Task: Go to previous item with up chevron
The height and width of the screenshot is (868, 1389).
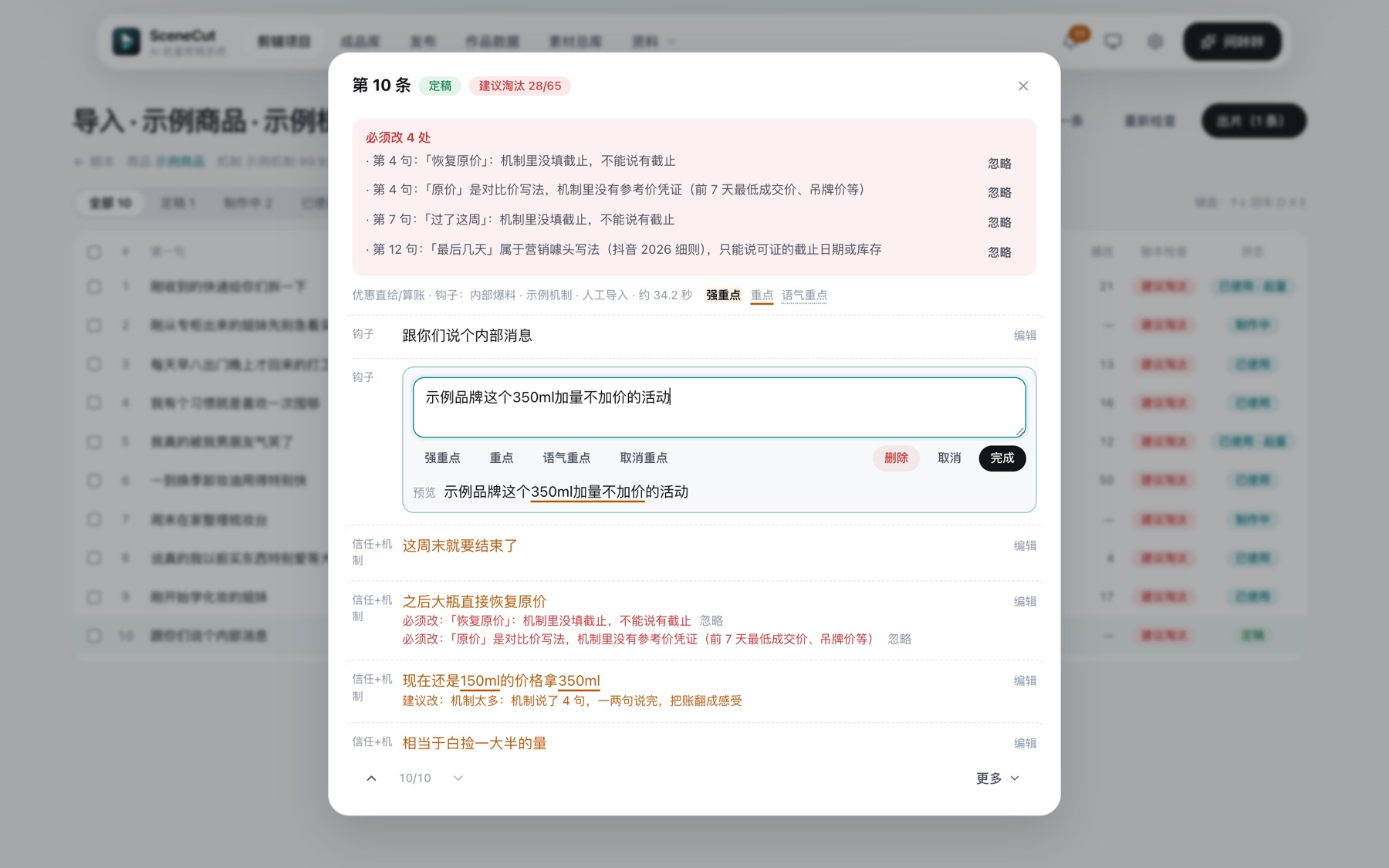Action: pyautogui.click(x=371, y=778)
